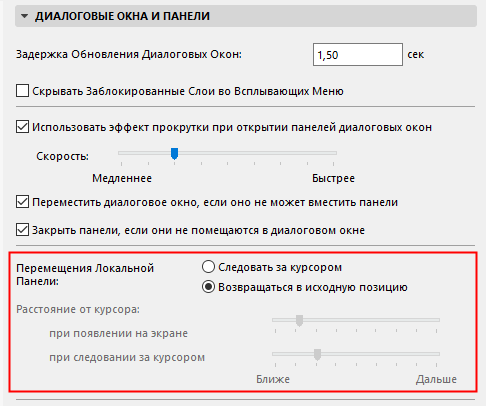Click the Быстрее label
Image resolution: width=486 pixels, height=406 pixels.
tap(333, 178)
